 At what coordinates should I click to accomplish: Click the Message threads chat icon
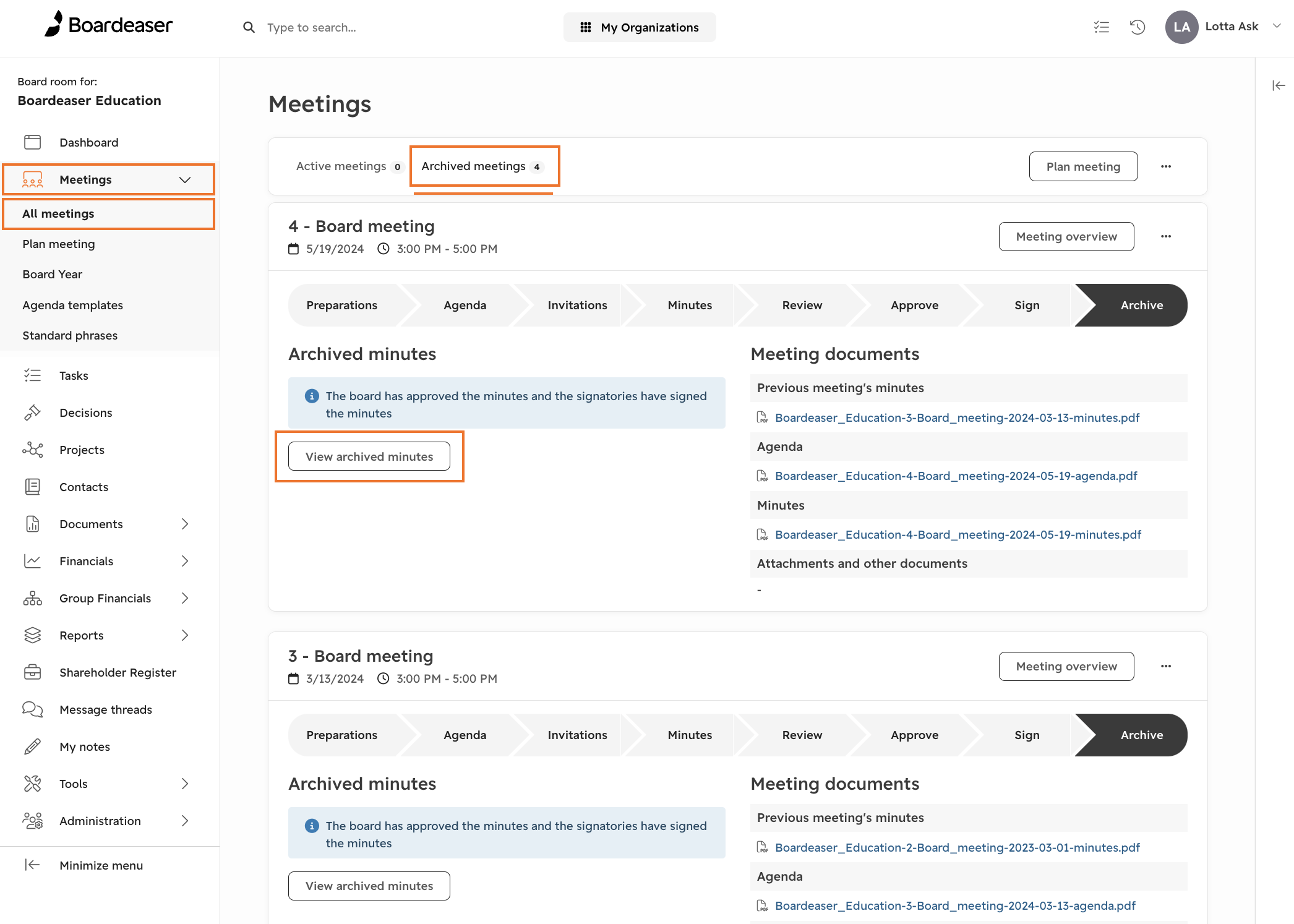click(x=32, y=709)
